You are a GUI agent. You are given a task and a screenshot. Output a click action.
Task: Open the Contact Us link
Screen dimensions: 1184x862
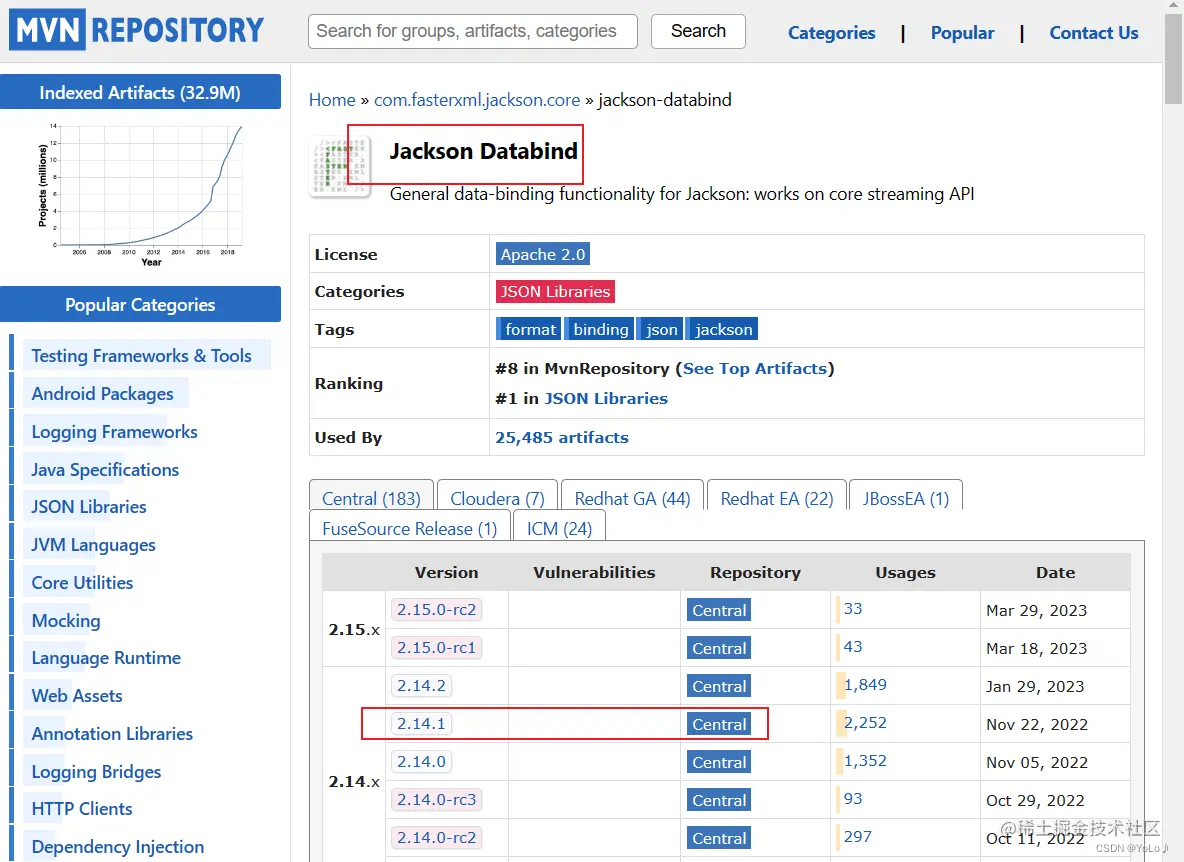(x=1093, y=33)
